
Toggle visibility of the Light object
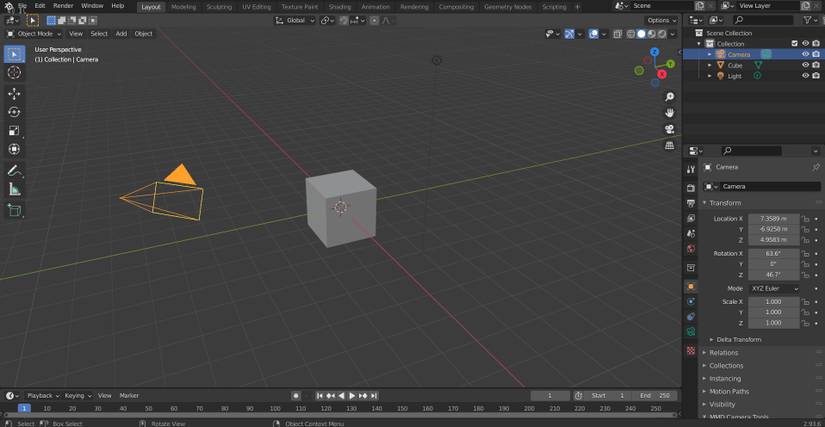(x=805, y=76)
